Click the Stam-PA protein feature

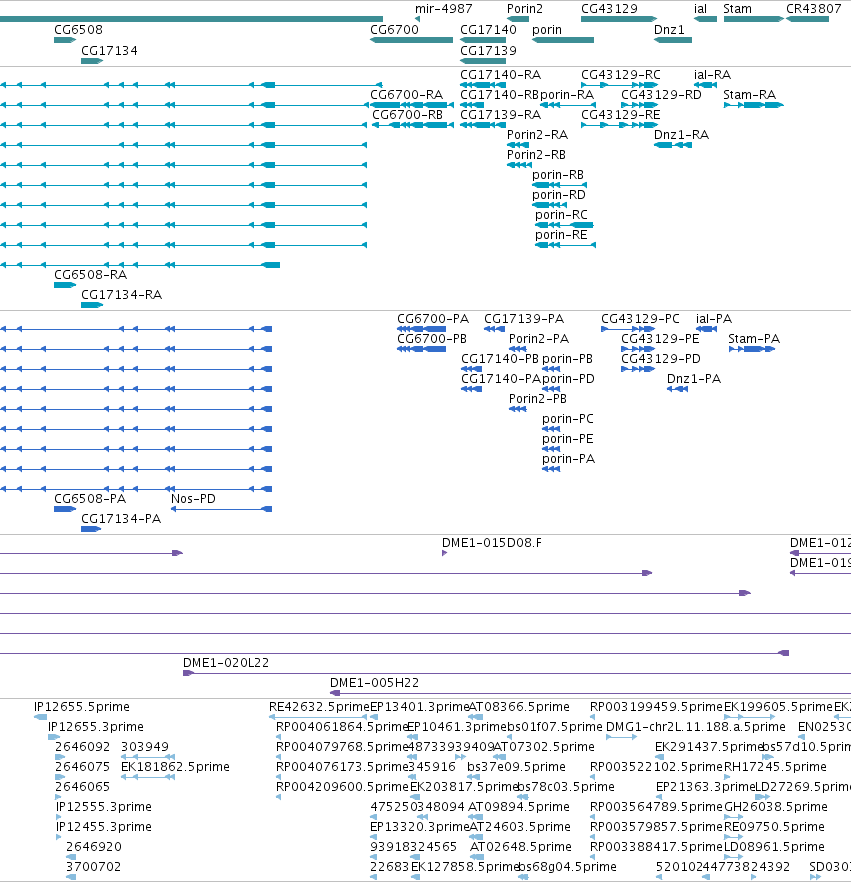pyautogui.click(x=754, y=339)
